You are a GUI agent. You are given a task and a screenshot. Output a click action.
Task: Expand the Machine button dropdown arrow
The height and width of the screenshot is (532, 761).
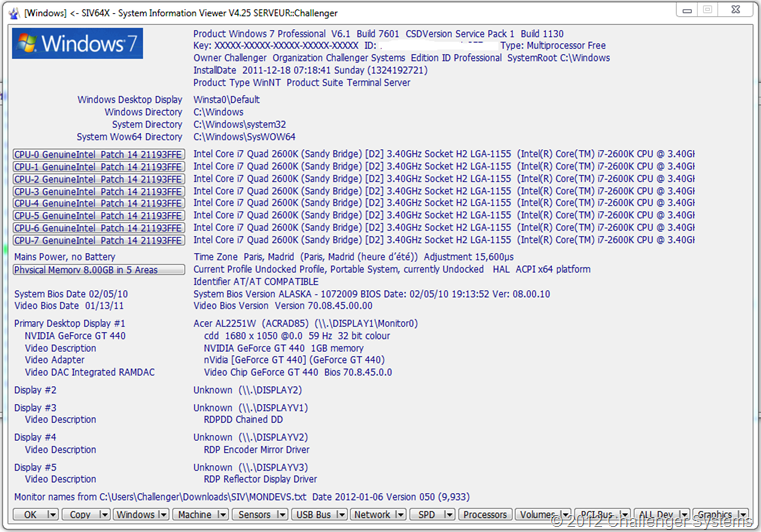pos(222,515)
